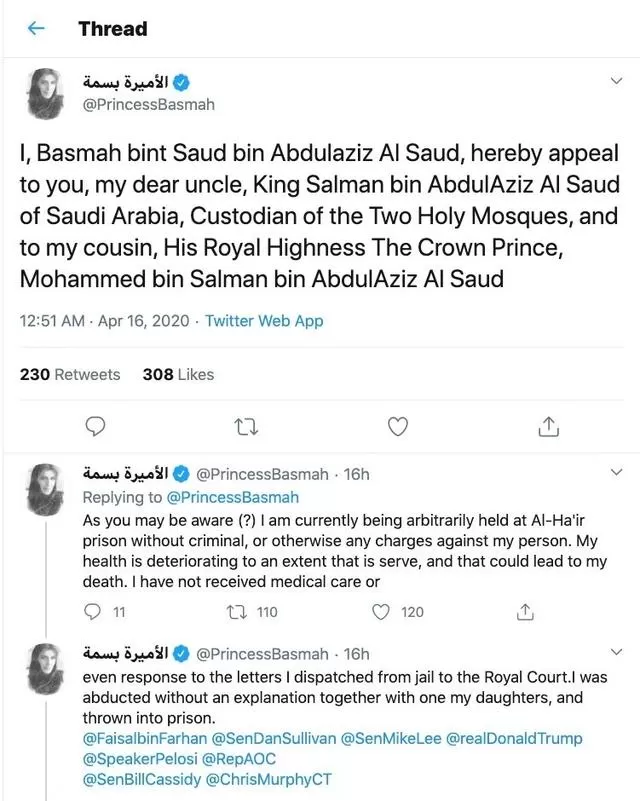This screenshot has height=801, width=640.
Task: Open the @SpeakerPelosi mention
Action: coord(140,759)
